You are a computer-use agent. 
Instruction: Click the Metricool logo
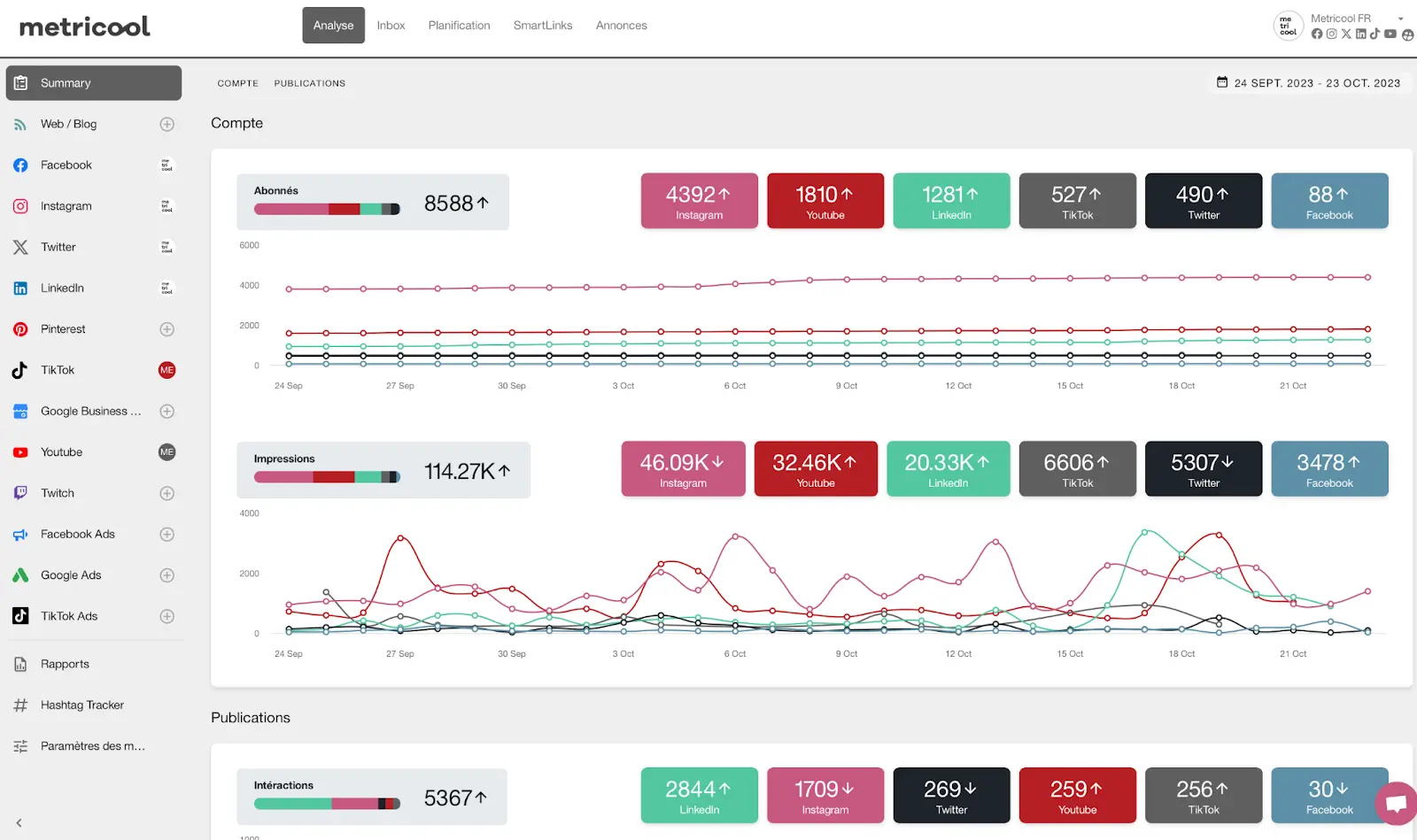tap(85, 27)
